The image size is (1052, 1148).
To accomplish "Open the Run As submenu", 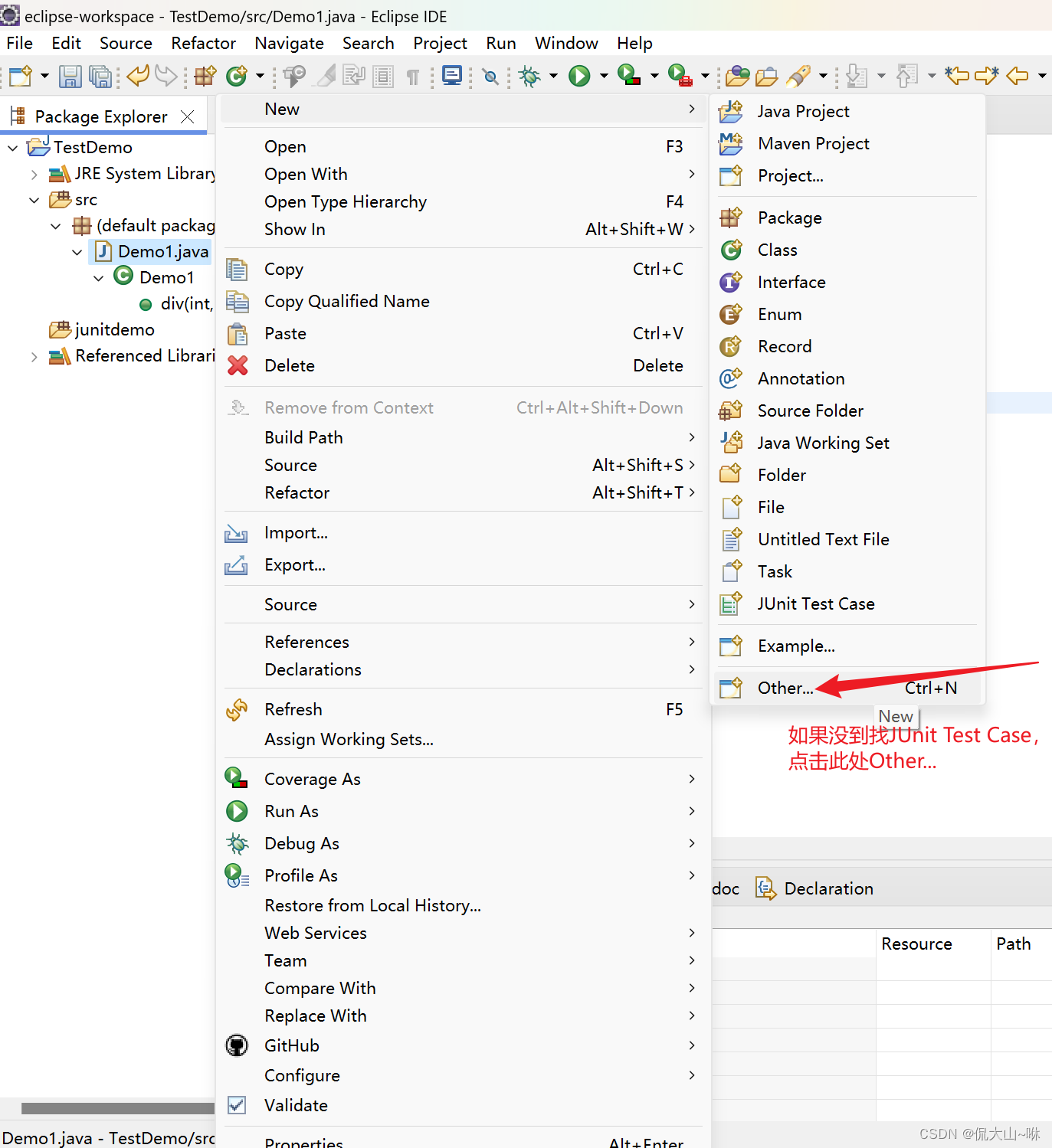I will pyautogui.click(x=463, y=812).
